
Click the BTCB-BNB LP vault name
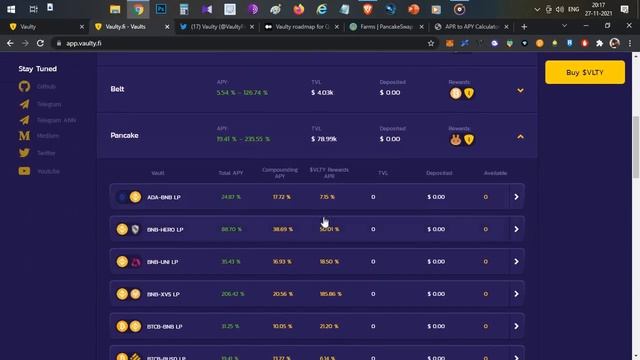point(164,327)
